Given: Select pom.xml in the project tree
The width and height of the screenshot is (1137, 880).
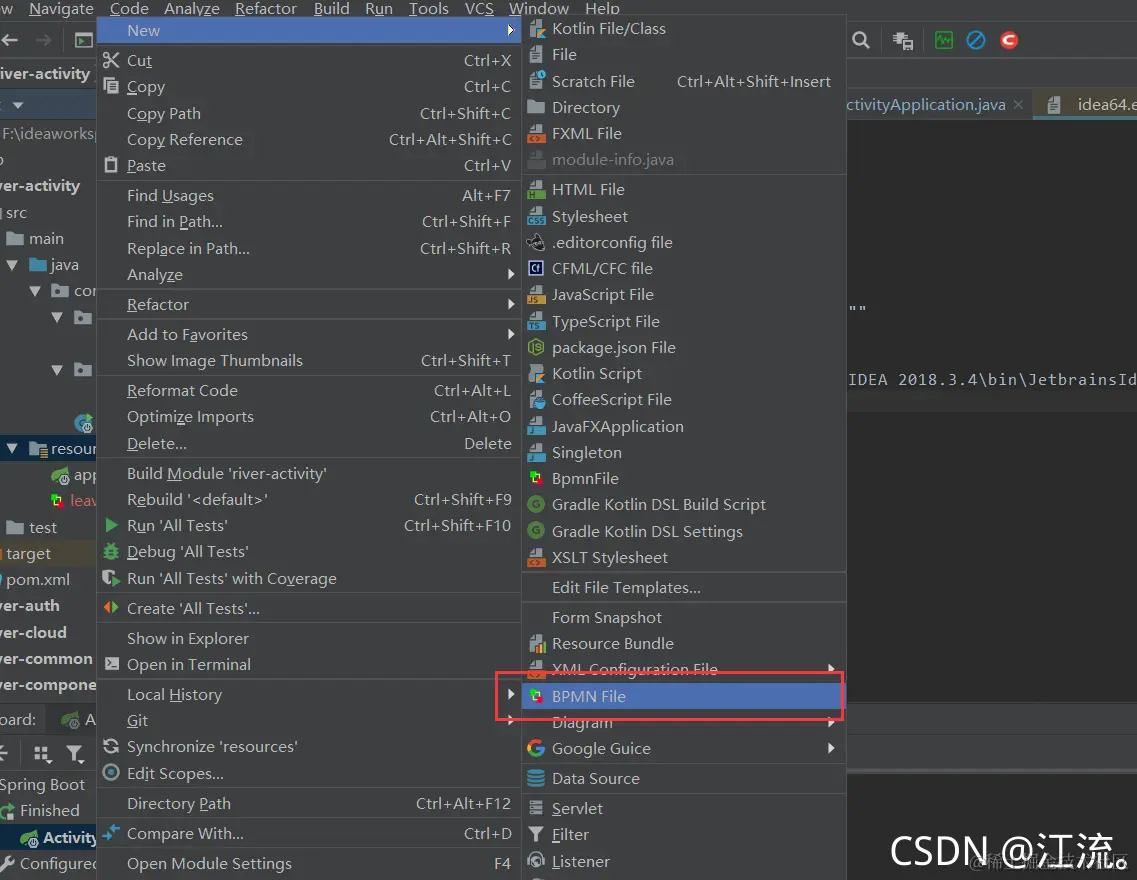Looking at the screenshot, I should (38, 580).
